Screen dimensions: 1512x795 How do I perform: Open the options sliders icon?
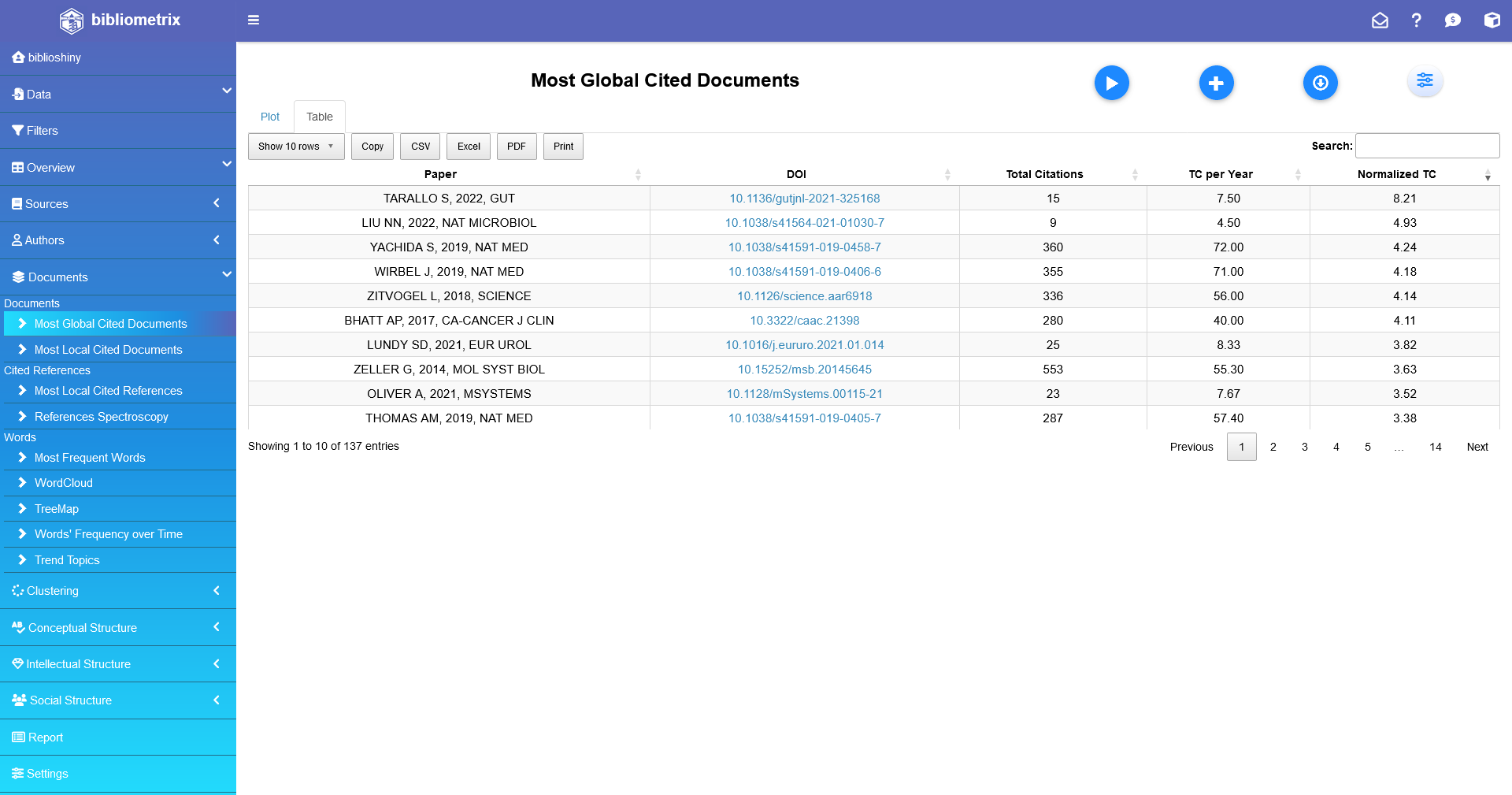point(1425,80)
